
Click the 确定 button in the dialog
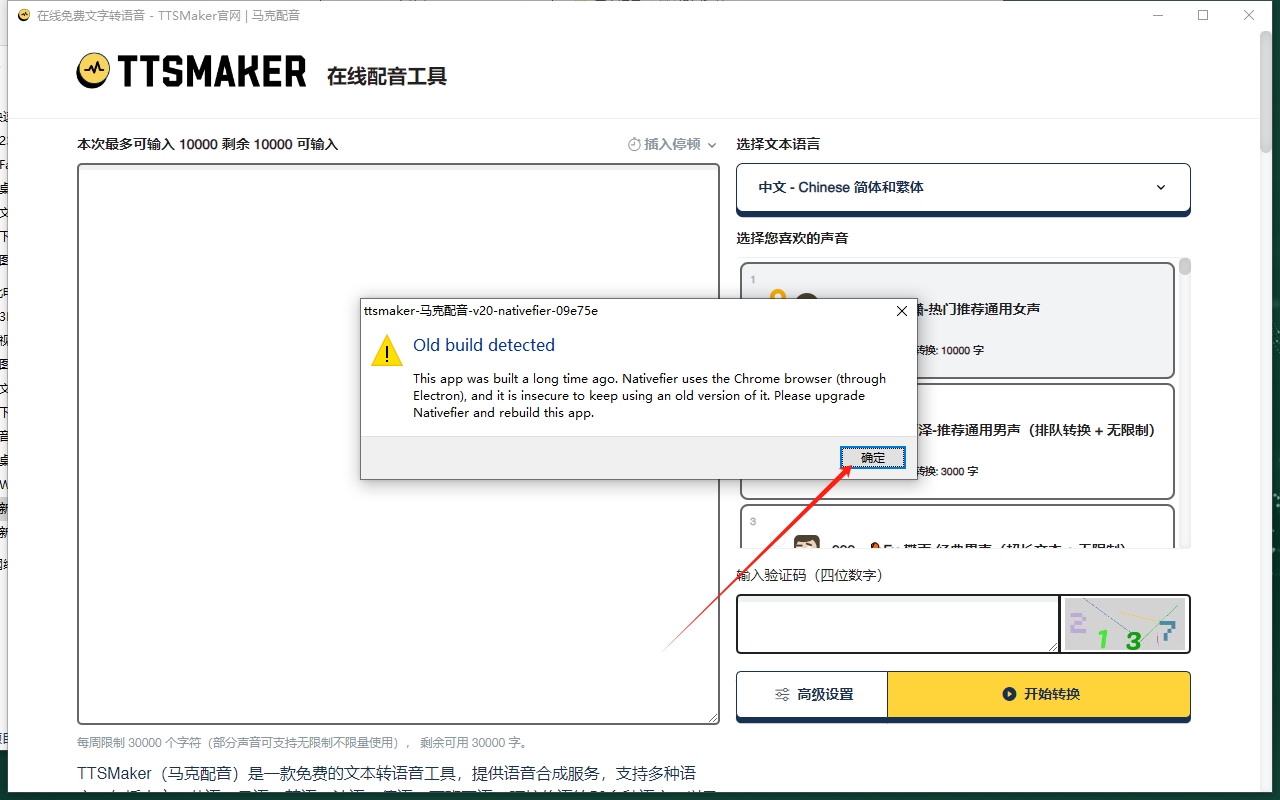click(x=873, y=457)
